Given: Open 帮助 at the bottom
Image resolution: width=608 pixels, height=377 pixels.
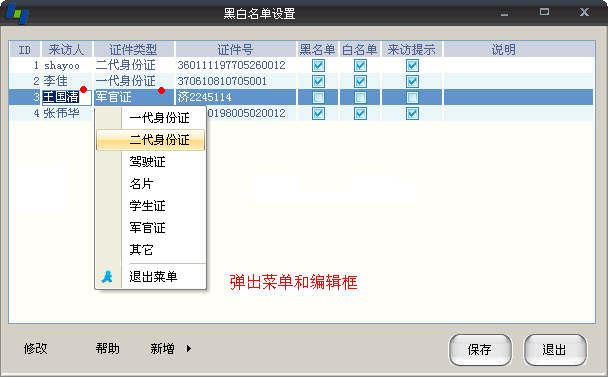Looking at the screenshot, I should pyautogui.click(x=107, y=348).
